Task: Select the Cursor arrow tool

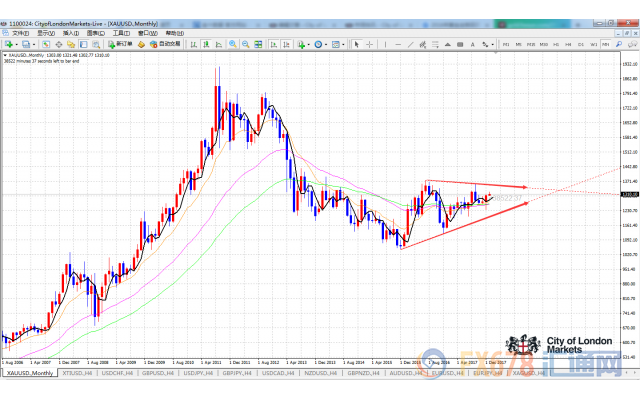Action: point(357,44)
